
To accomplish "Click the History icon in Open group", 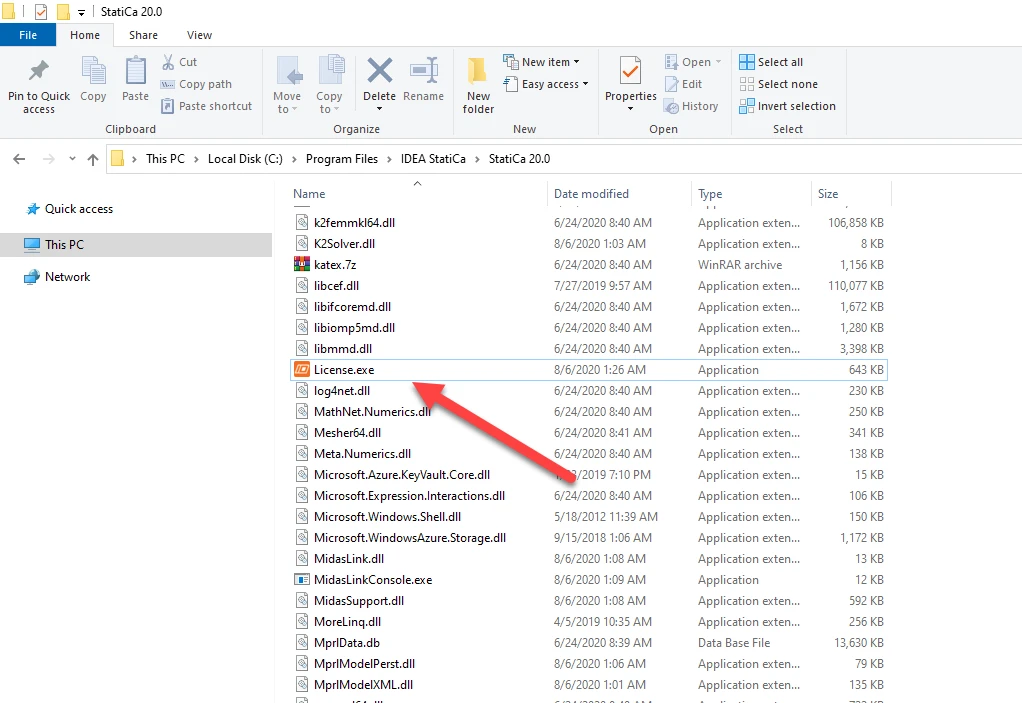I will (671, 106).
